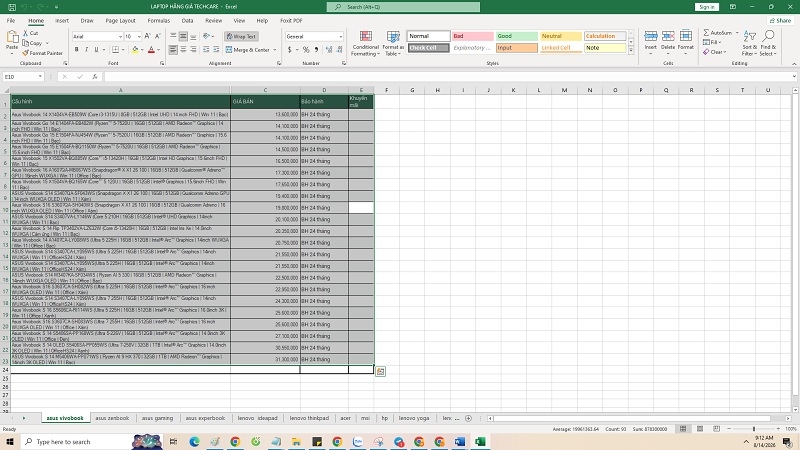Click the Cut scissors icon
Screen dimensions: 800x450
tap(26, 33)
